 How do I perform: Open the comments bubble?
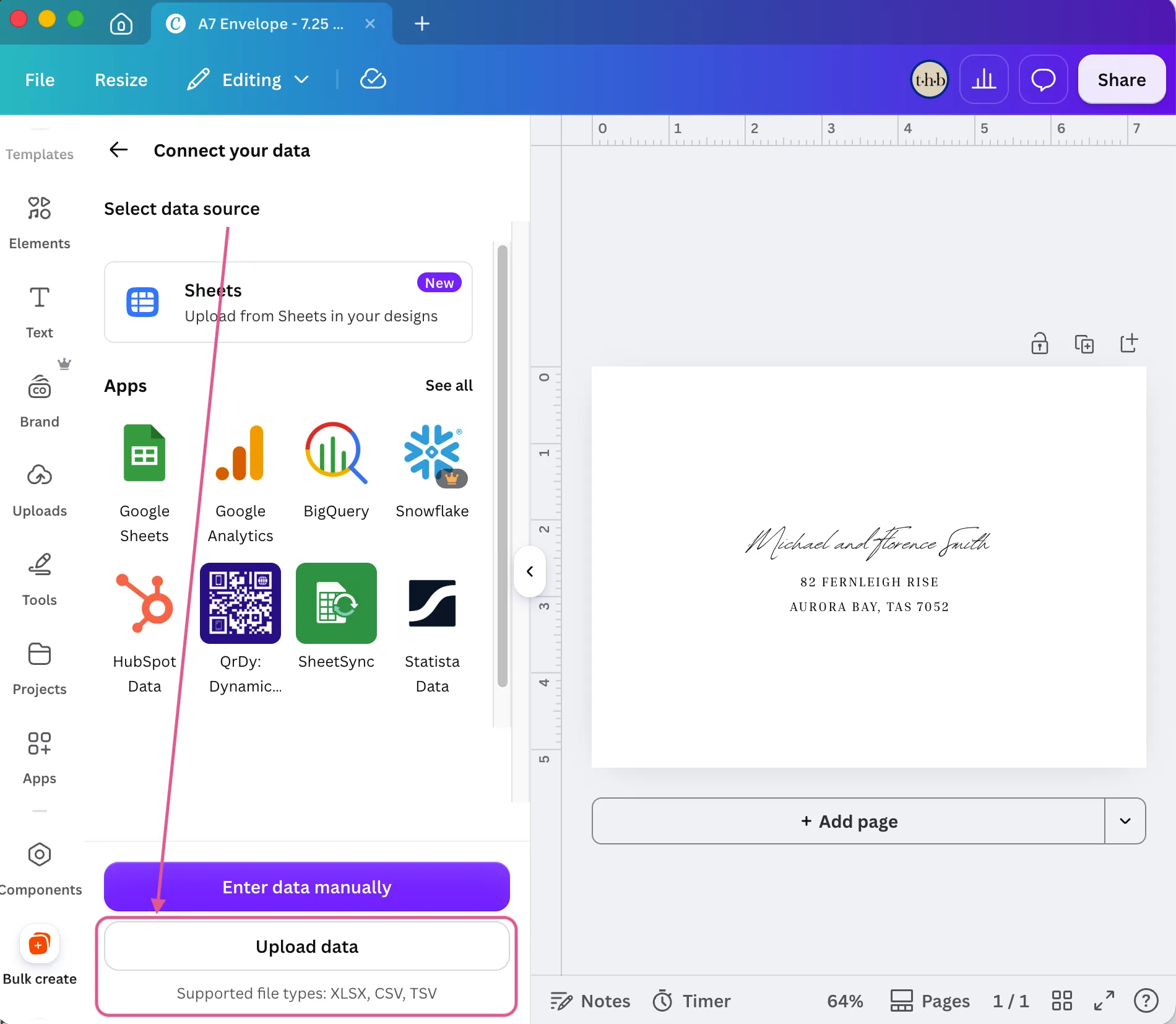pos(1043,79)
